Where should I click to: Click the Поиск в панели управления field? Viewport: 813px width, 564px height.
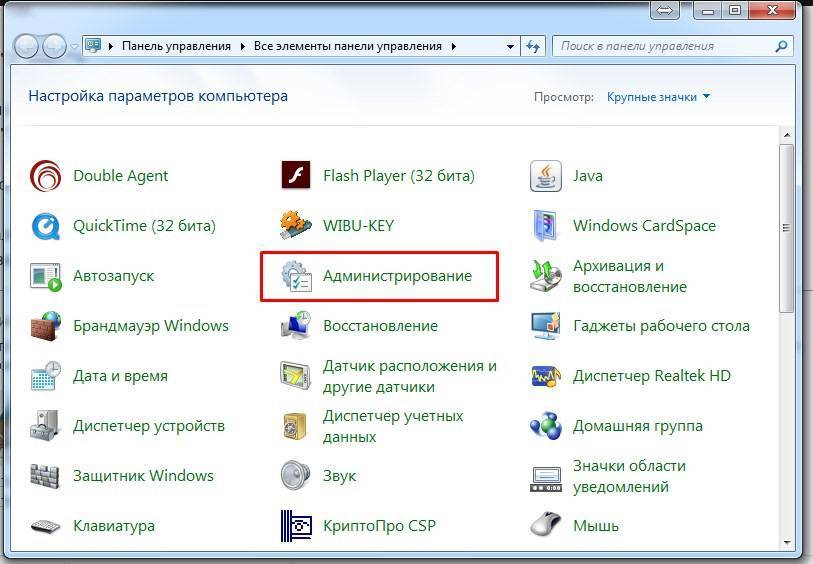tap(673, 47)
